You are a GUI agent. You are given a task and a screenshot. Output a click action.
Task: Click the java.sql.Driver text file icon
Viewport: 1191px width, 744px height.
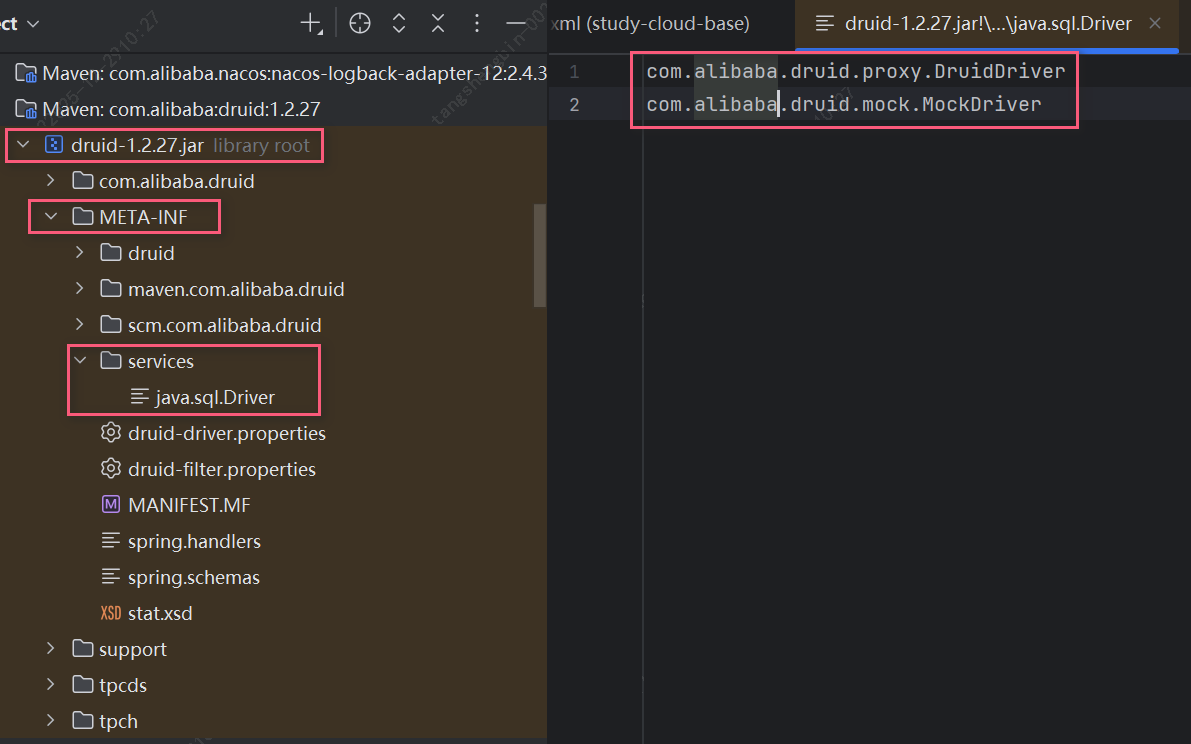140,397
